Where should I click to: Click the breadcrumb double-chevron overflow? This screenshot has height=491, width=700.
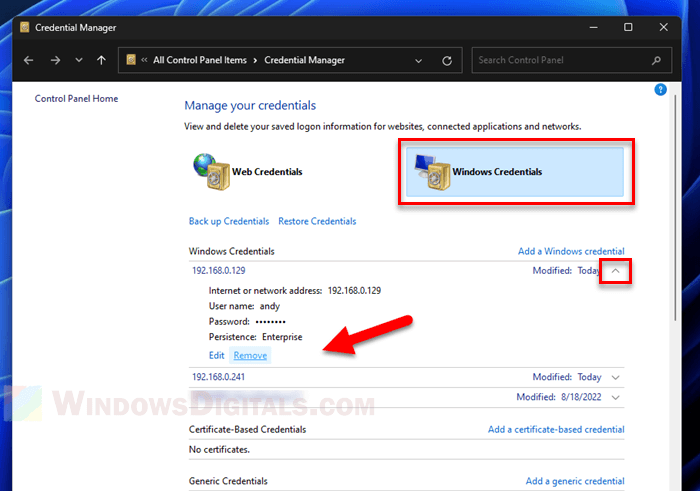coord(144,60)
